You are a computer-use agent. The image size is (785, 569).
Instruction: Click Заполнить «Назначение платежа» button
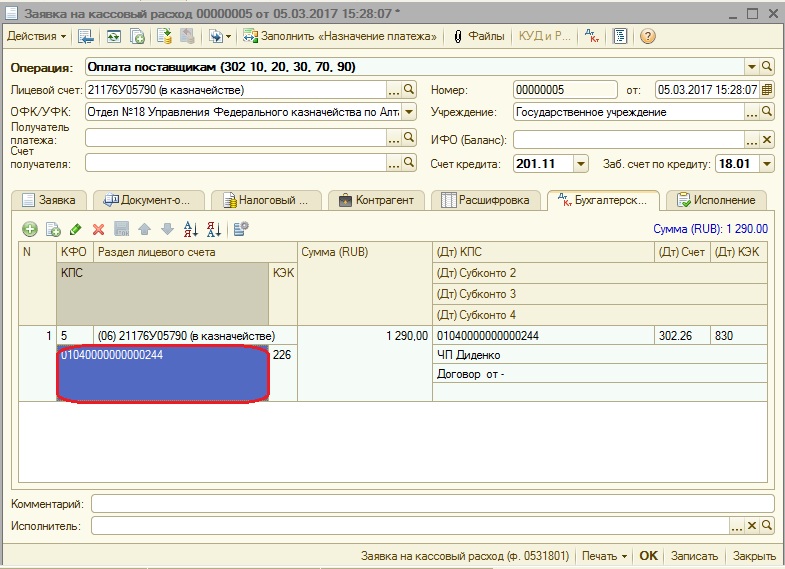(340, 36)
